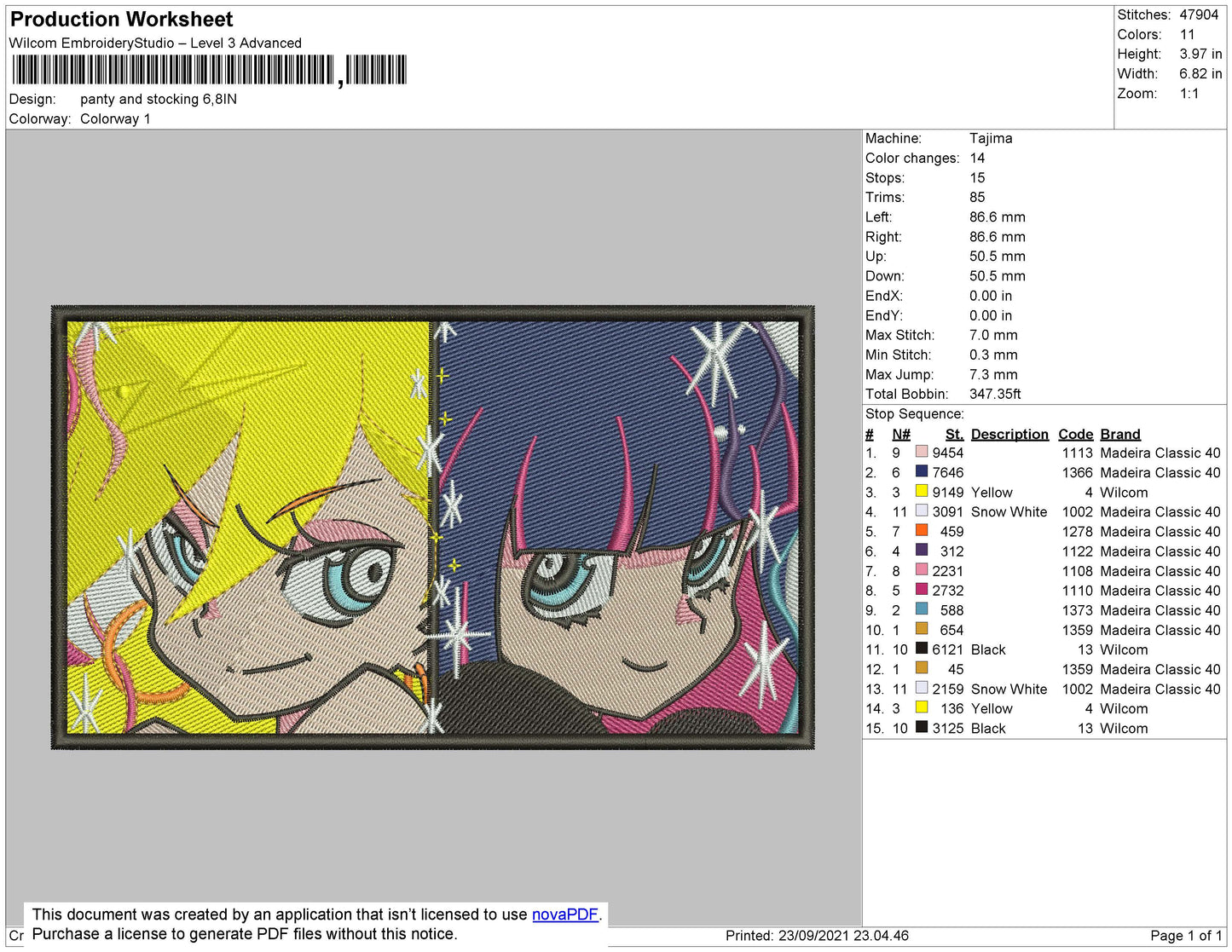Click the Left value 86.6 mm
The height and width of the screenshot is (952, 1232).
click(x=998, y=216)
